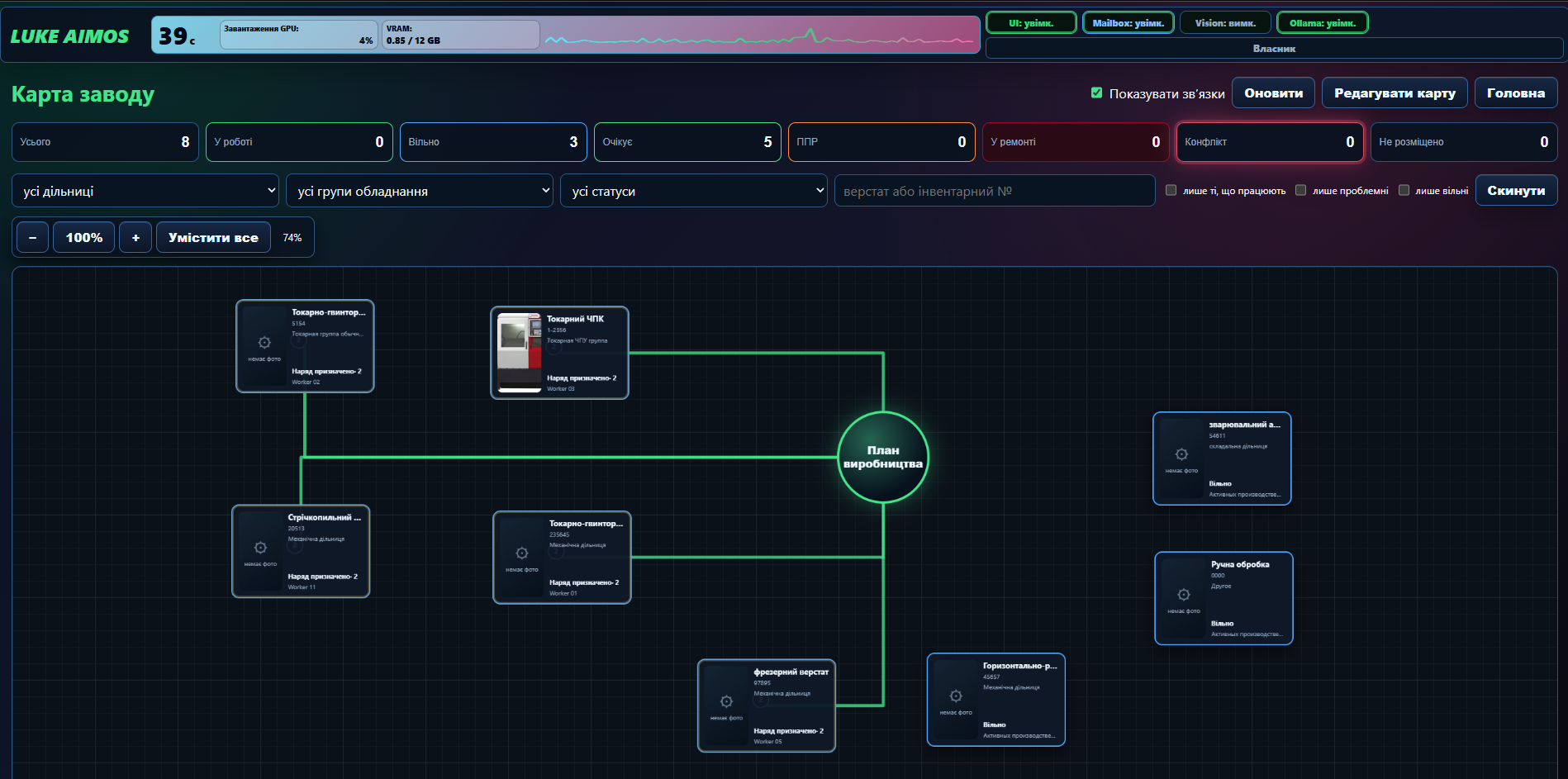The width and height of the screenshot is (1568, 779).
Task: Click the 74% zoom value
Action: pyautogui.click(x=292, y=238)
